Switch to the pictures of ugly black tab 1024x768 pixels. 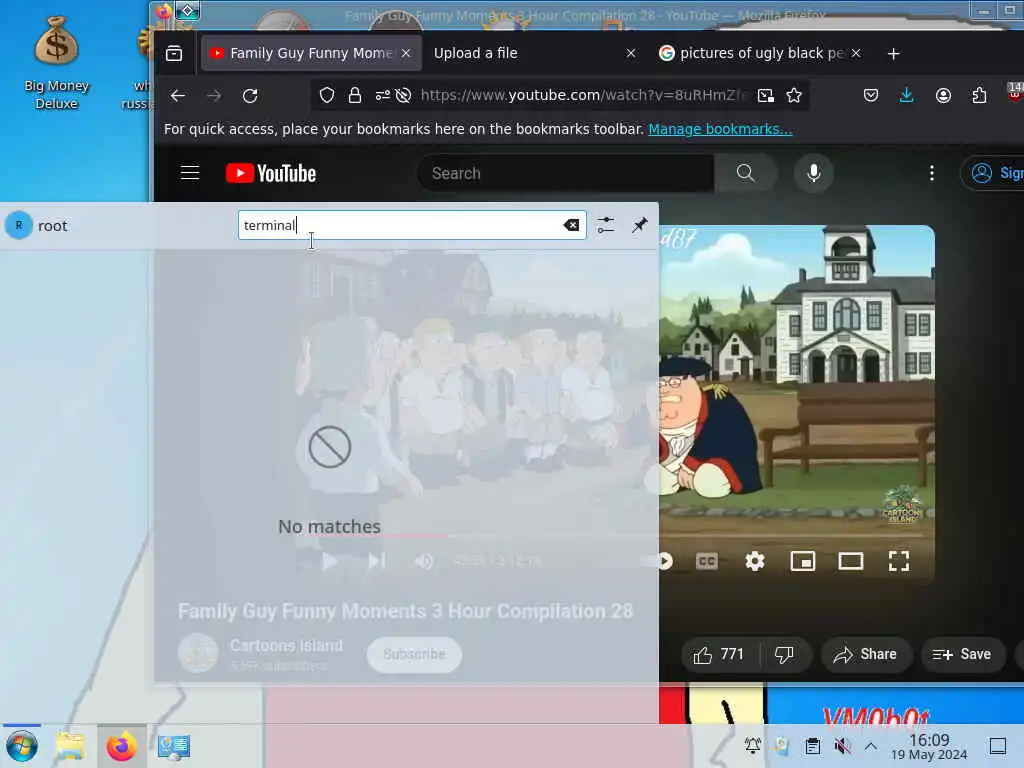[x=760, y=53]
